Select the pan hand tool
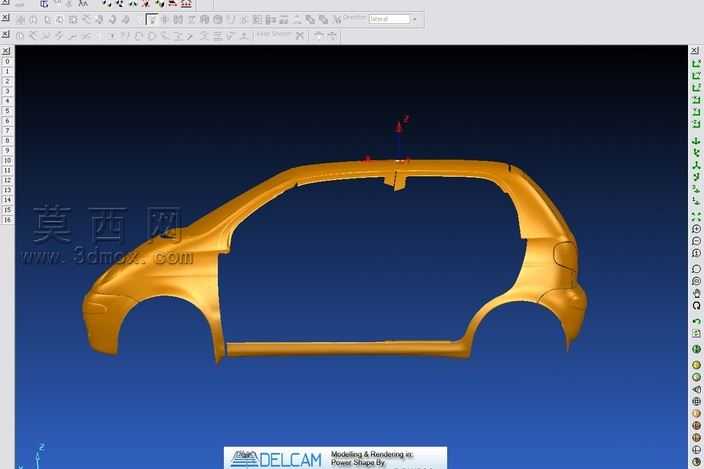 tap(696, 293)
